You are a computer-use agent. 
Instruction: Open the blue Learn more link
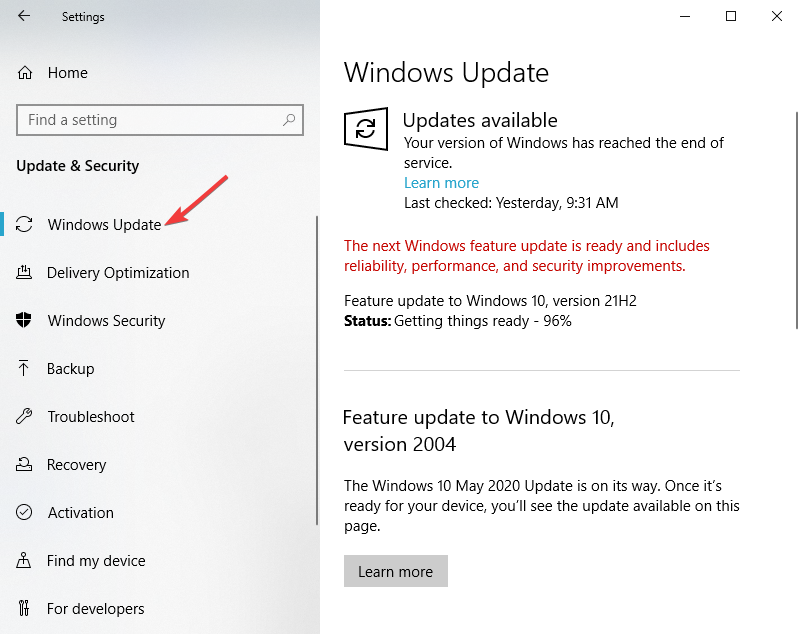[441, 183]
